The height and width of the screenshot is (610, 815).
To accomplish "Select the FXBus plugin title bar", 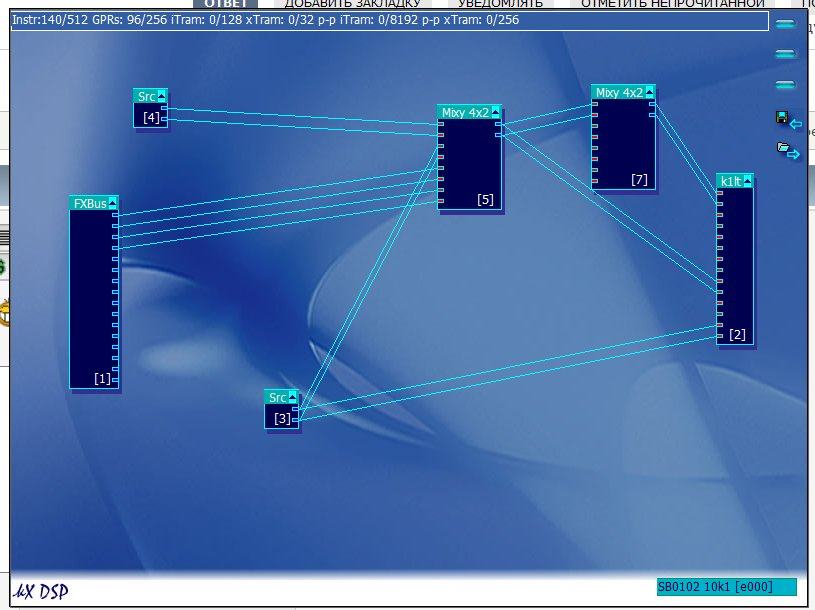I will pyautogui.click(x=89, y=203).
